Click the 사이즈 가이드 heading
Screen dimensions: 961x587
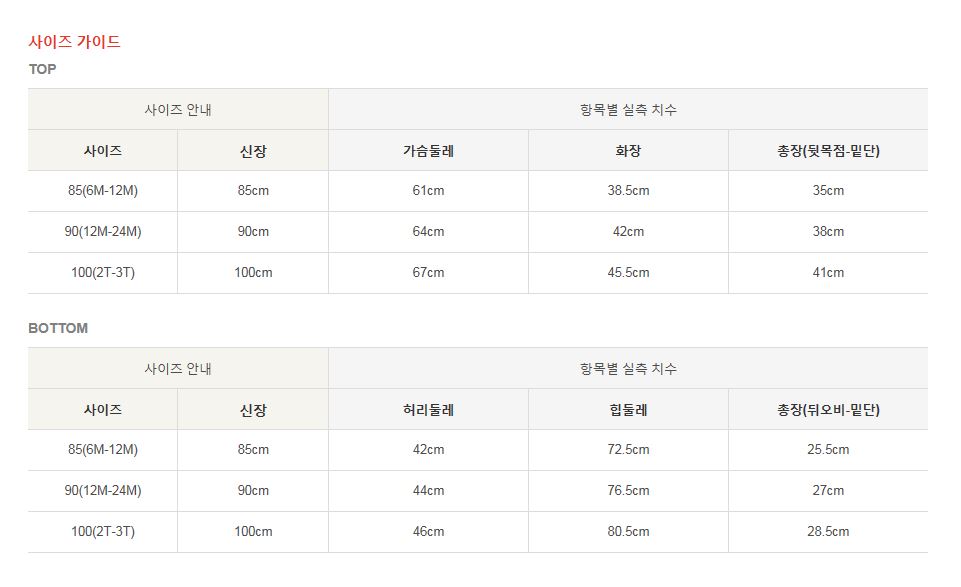[x=75, y=42]
